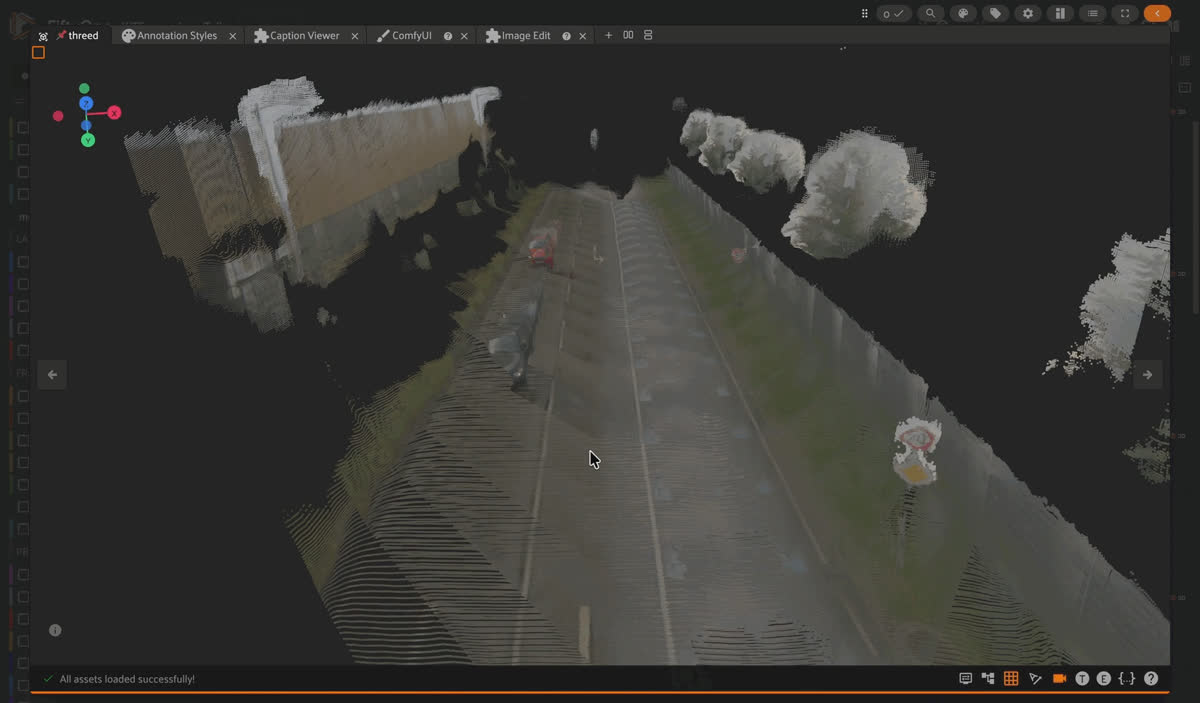Image resolution: width=1200 pixels, height=703 pixels.
Task: Toggle the orange camera icon
Action: [x=1059, y=678]
